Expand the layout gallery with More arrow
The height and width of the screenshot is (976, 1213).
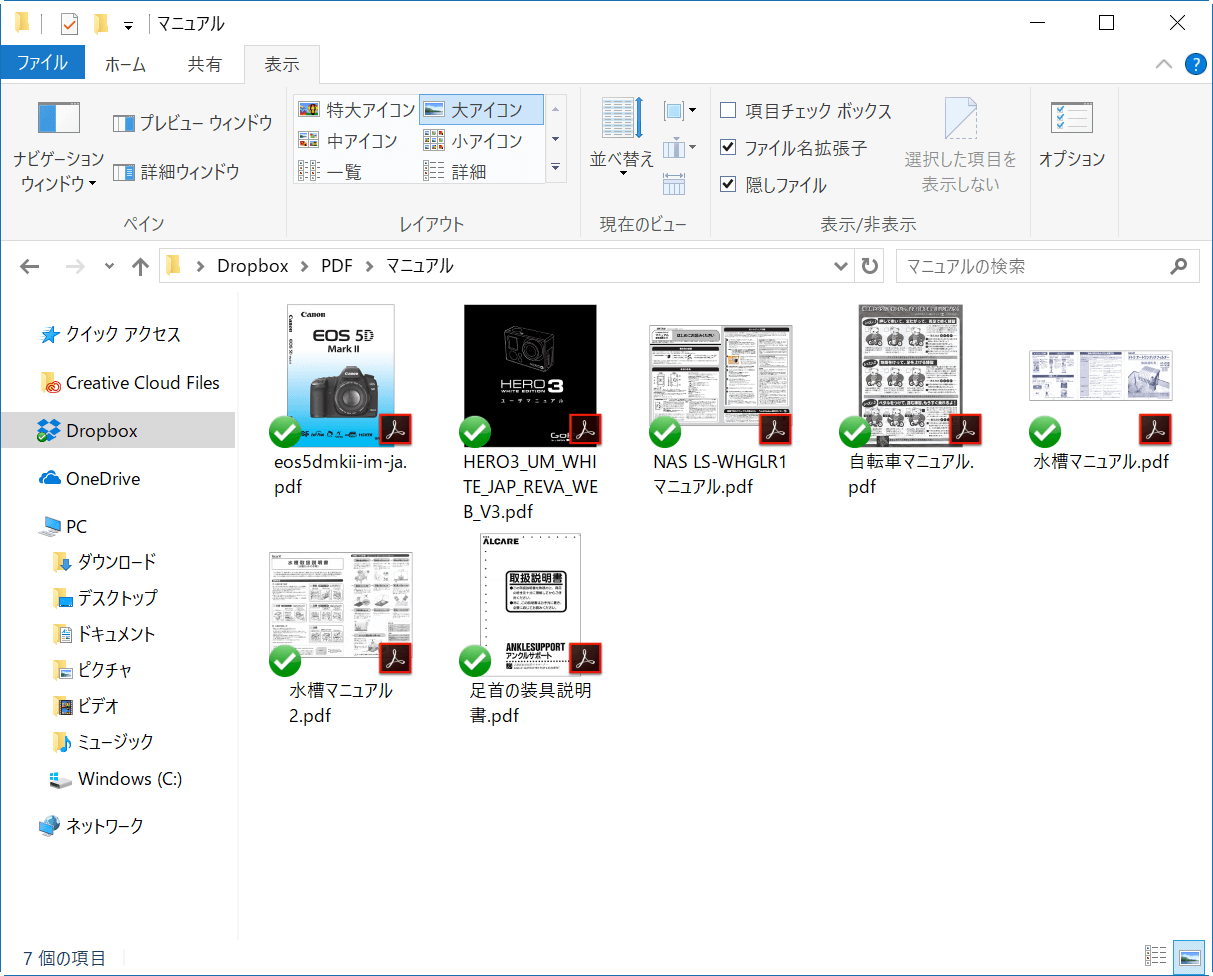[556, 168]
